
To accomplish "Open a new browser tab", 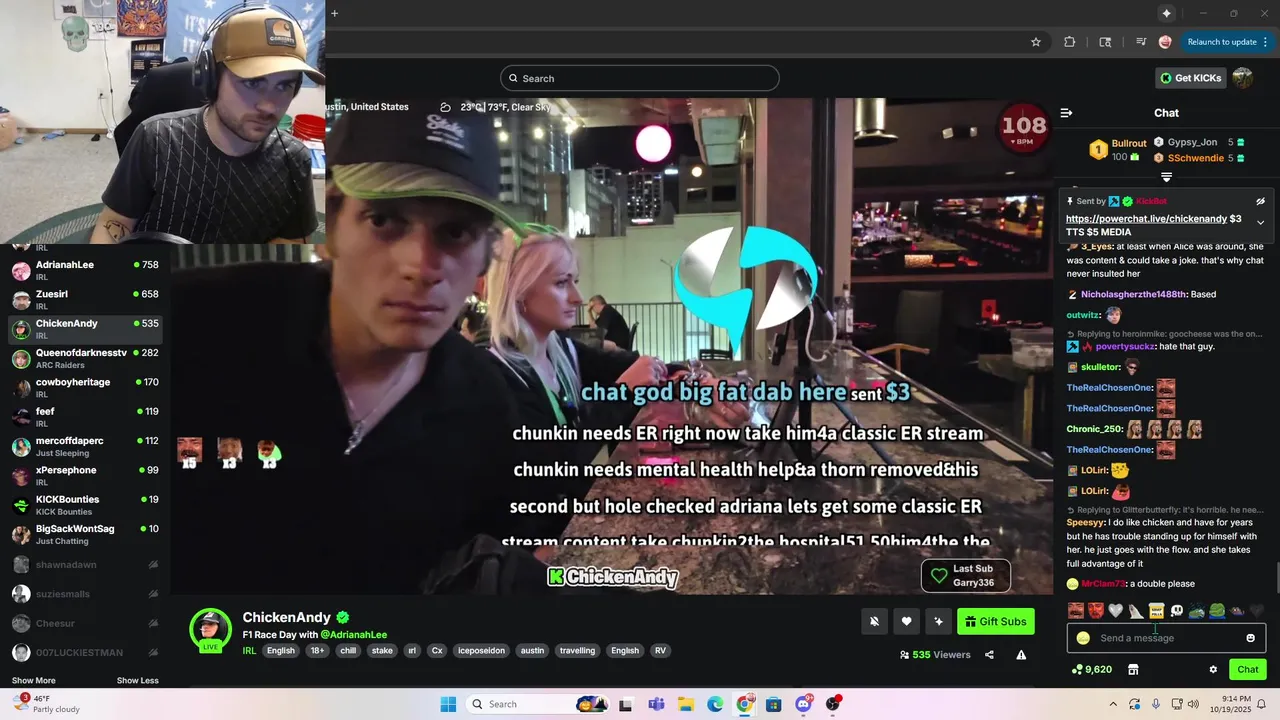I will click(x=334, y=13).
